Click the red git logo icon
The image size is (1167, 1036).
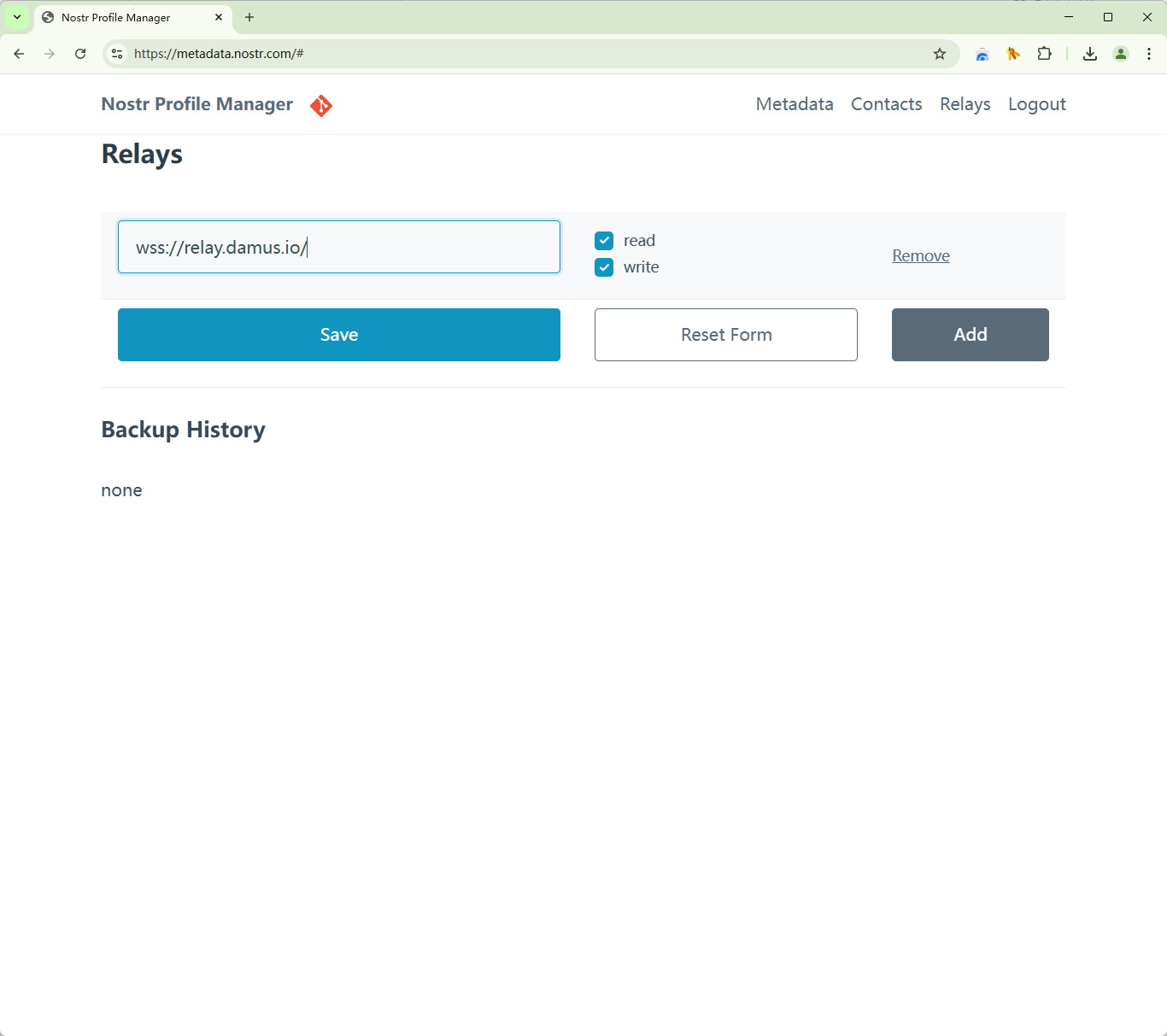(x=321, y=105)
